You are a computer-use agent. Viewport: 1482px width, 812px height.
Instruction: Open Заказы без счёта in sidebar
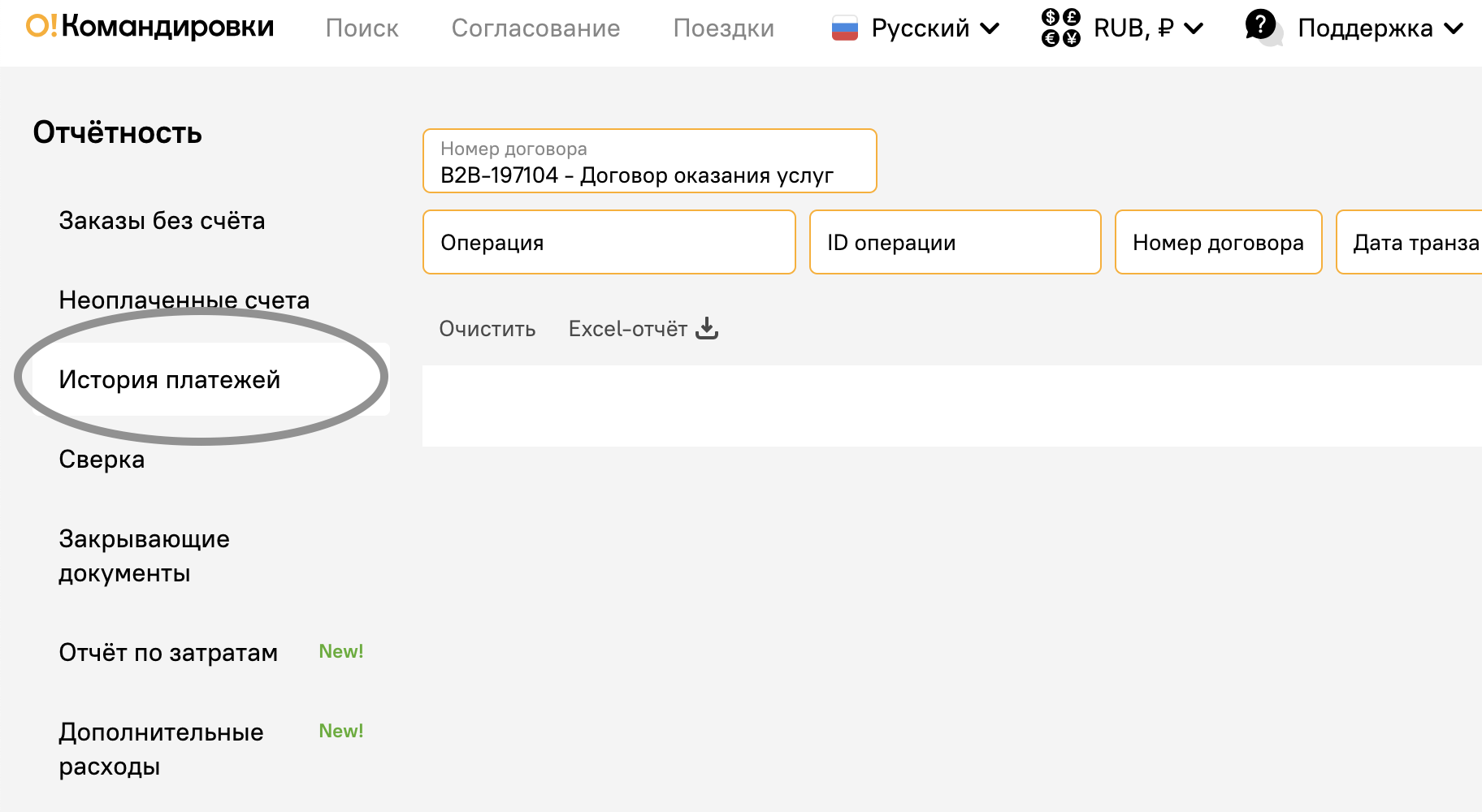(162, 221)
